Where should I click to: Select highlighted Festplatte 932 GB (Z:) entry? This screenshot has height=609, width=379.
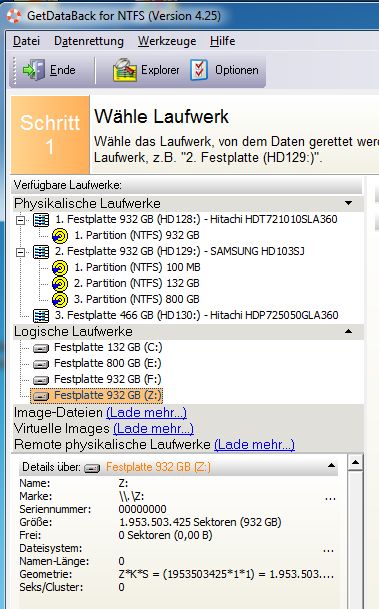96,395
